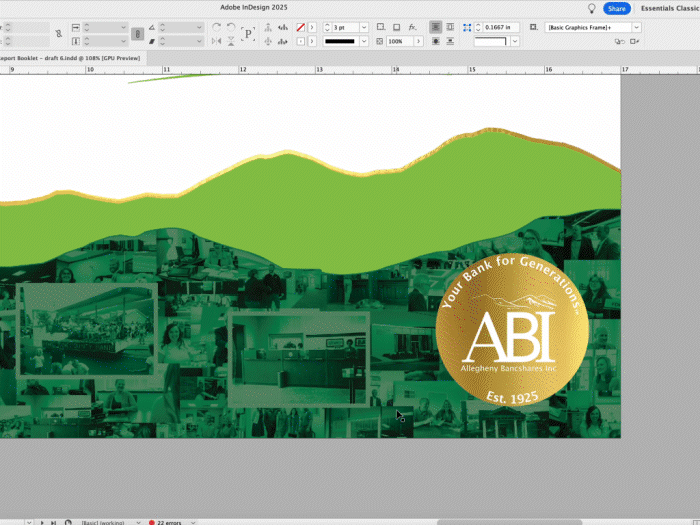This screenshot has width=700, height=525.
Task: Flip the selection vertically
Action: pyautogui.click(x=231, y=42)
